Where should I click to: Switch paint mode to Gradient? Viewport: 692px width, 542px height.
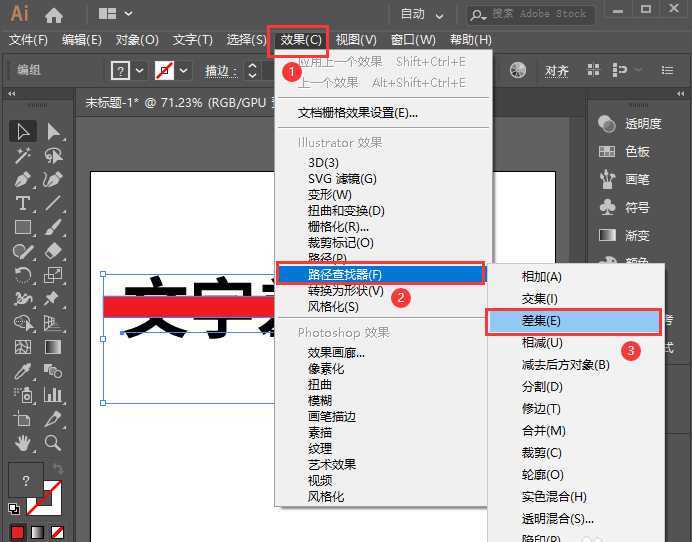click(35, 533)
